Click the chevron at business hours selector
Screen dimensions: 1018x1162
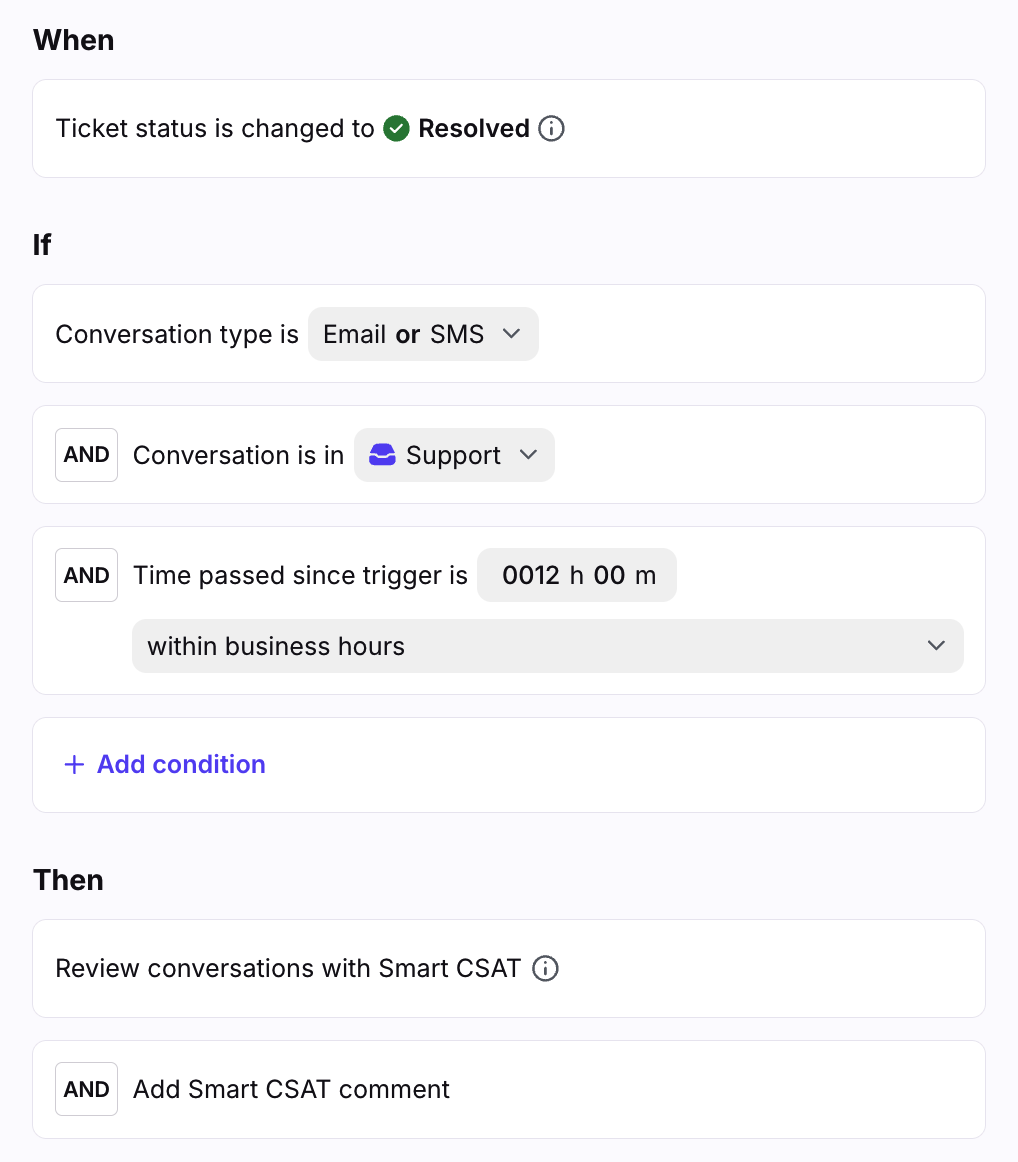click(937, 645)
